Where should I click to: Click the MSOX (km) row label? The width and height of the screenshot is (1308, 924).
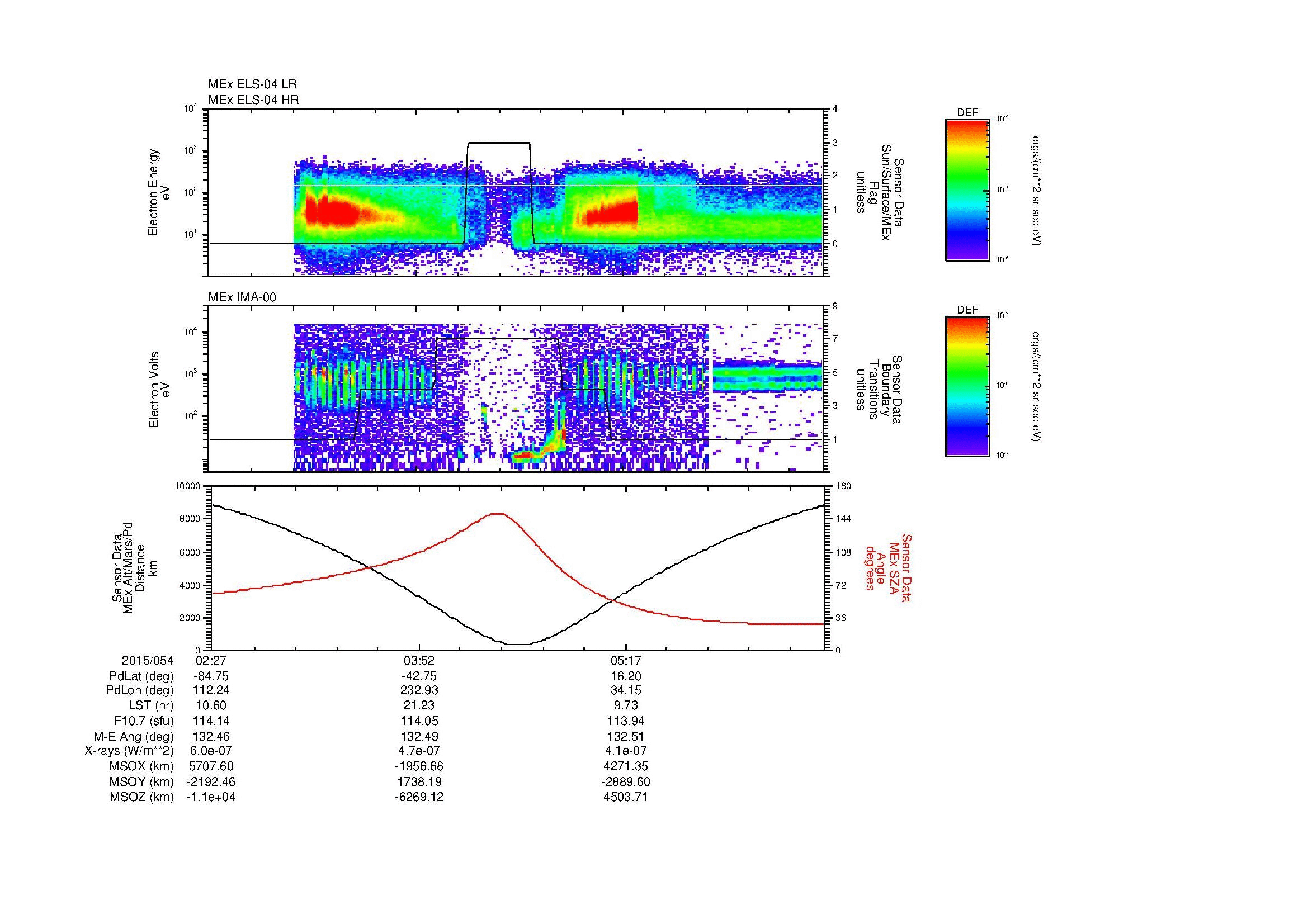click(141, 766)
